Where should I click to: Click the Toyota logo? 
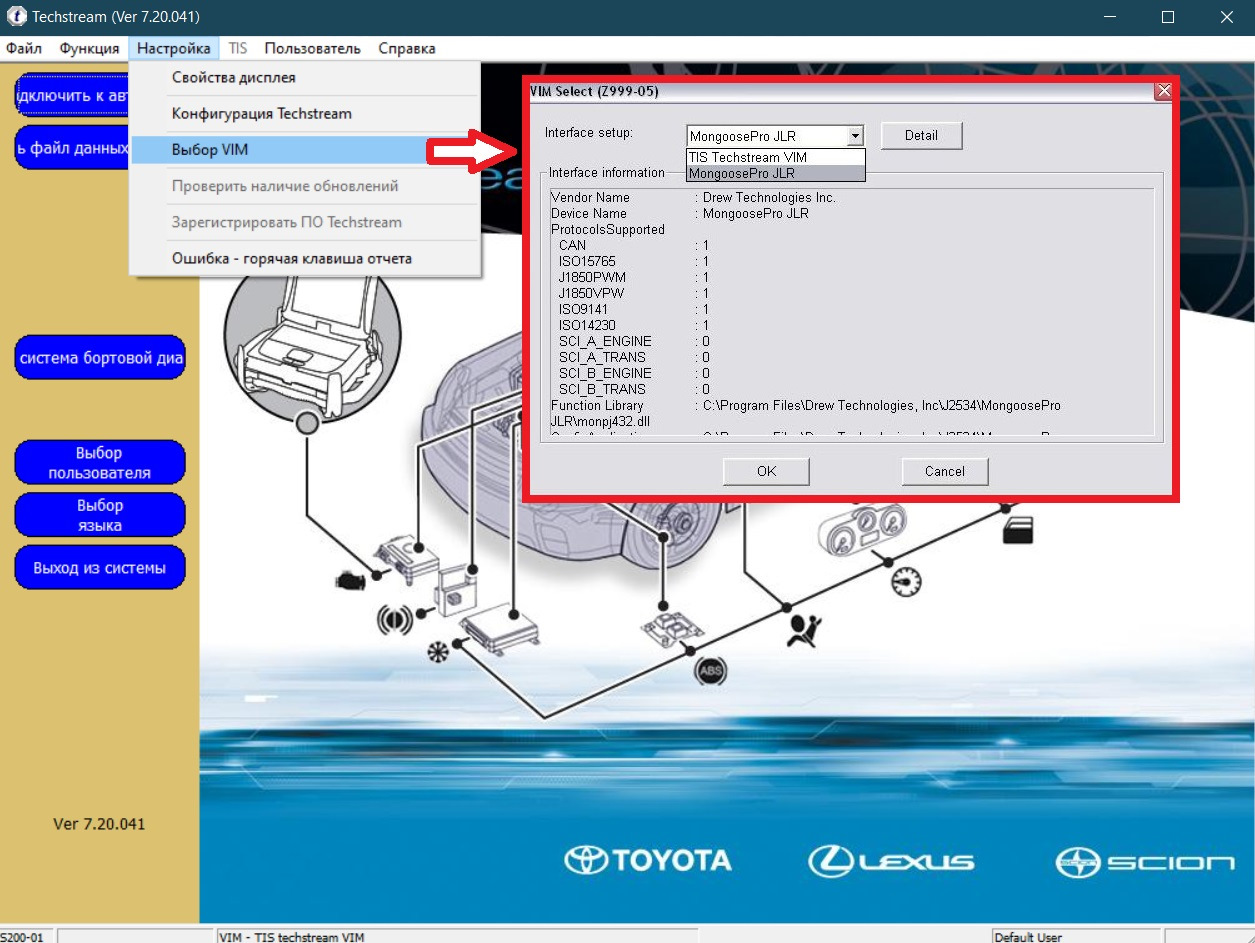pos(648,860)
